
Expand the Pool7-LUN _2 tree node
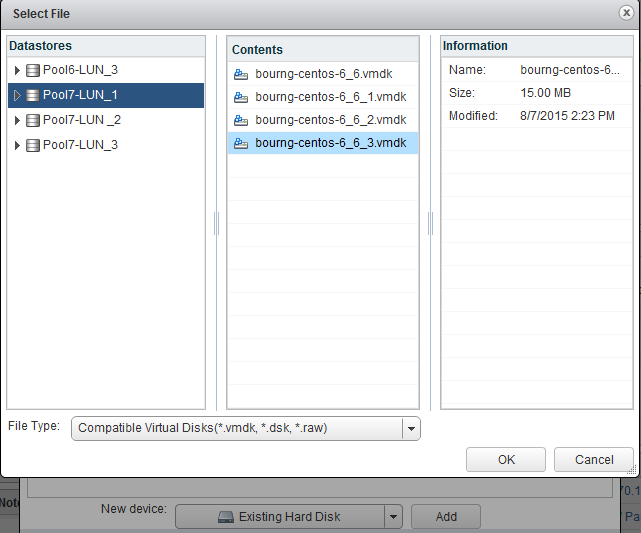[17, 120]
